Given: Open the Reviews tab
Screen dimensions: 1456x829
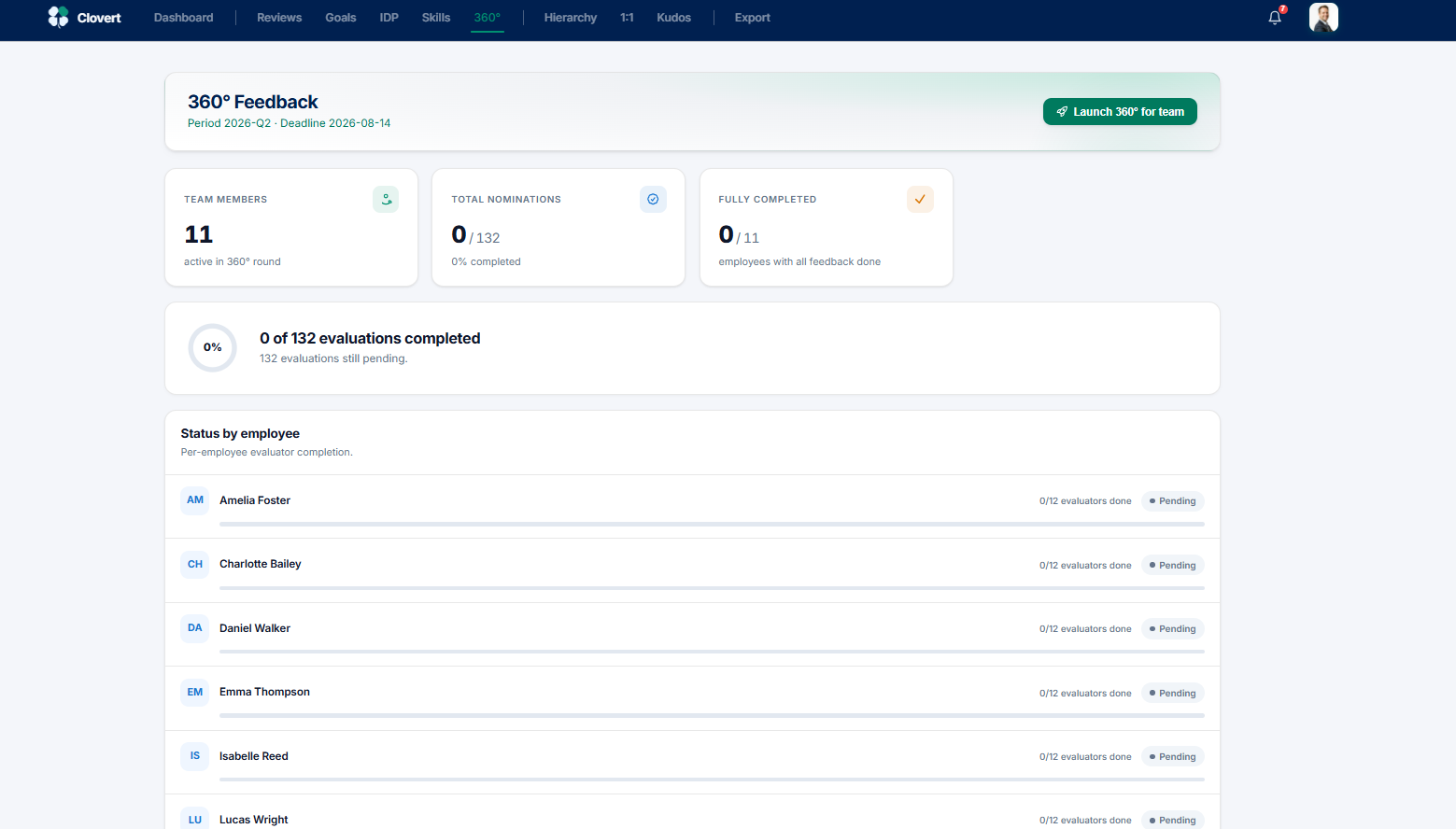Looking at the screenshot, I should (279, 18).
